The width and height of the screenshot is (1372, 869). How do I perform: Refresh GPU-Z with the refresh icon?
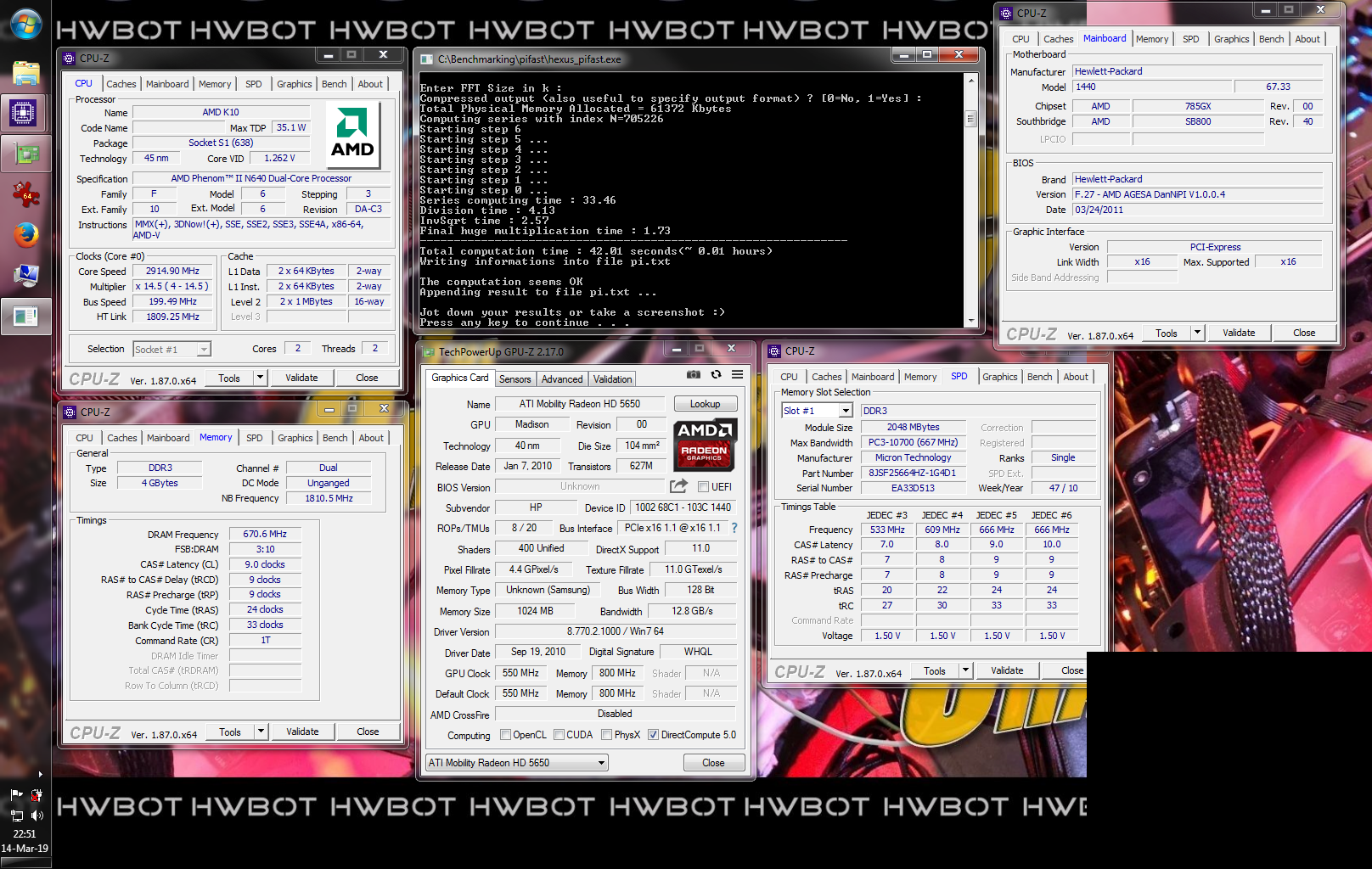[x=716, y=374]
